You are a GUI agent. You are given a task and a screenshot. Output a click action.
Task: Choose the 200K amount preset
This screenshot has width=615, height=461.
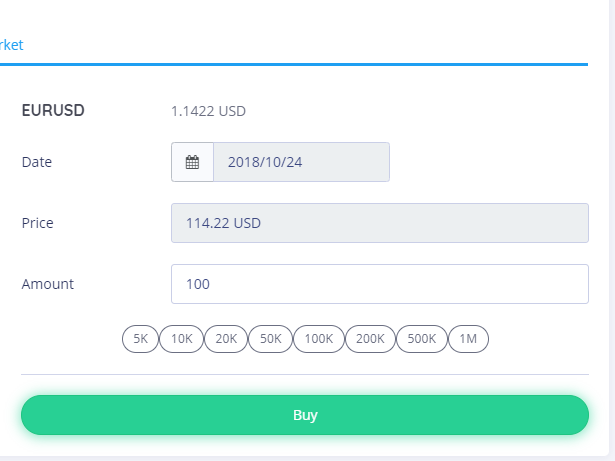(370, 339)
